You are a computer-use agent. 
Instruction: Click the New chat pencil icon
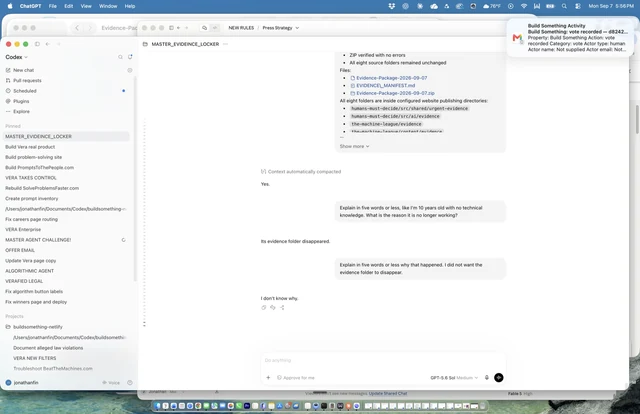pyautogui.click(x=8, y=70)
